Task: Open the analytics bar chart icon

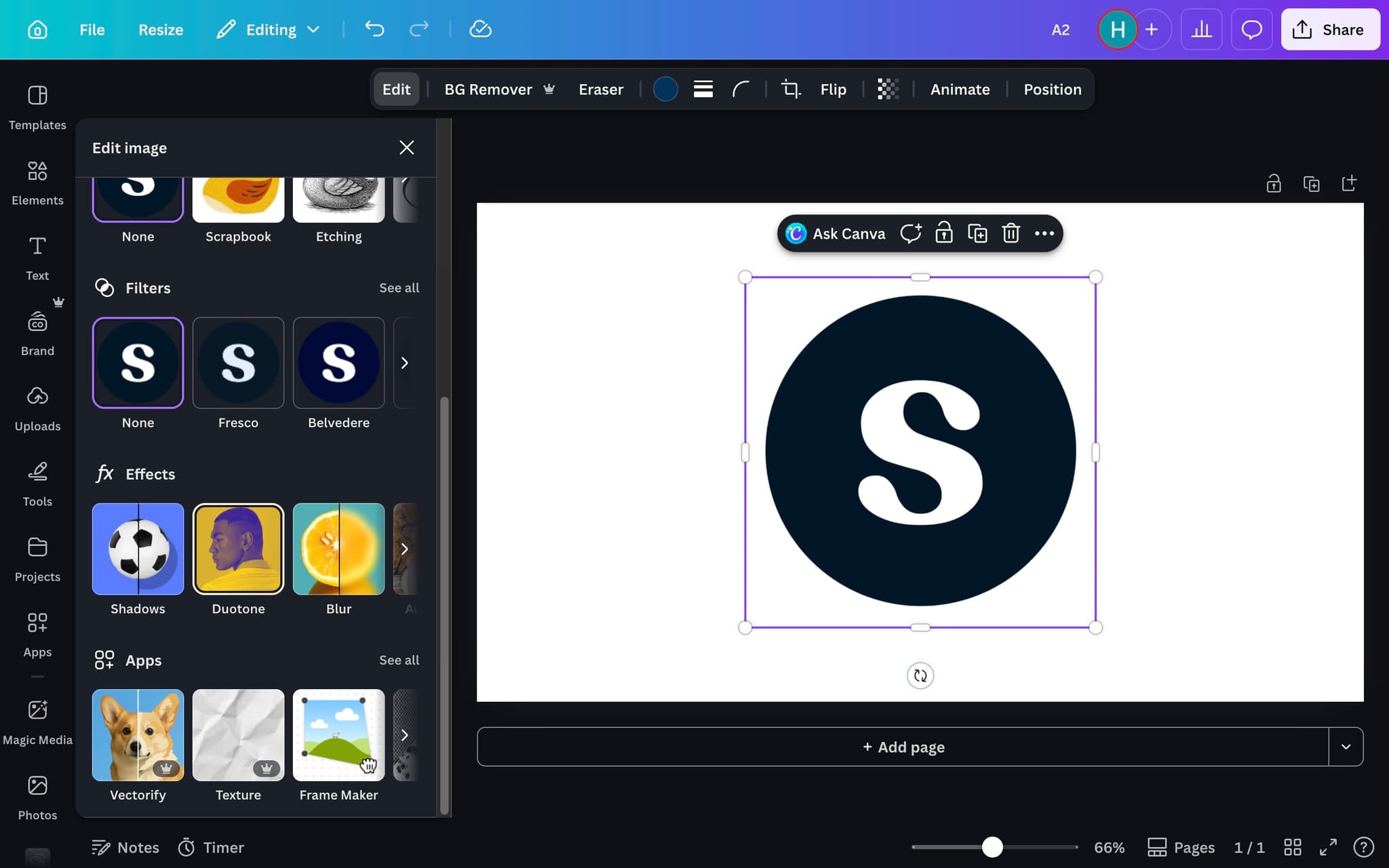Action: 1201,29
